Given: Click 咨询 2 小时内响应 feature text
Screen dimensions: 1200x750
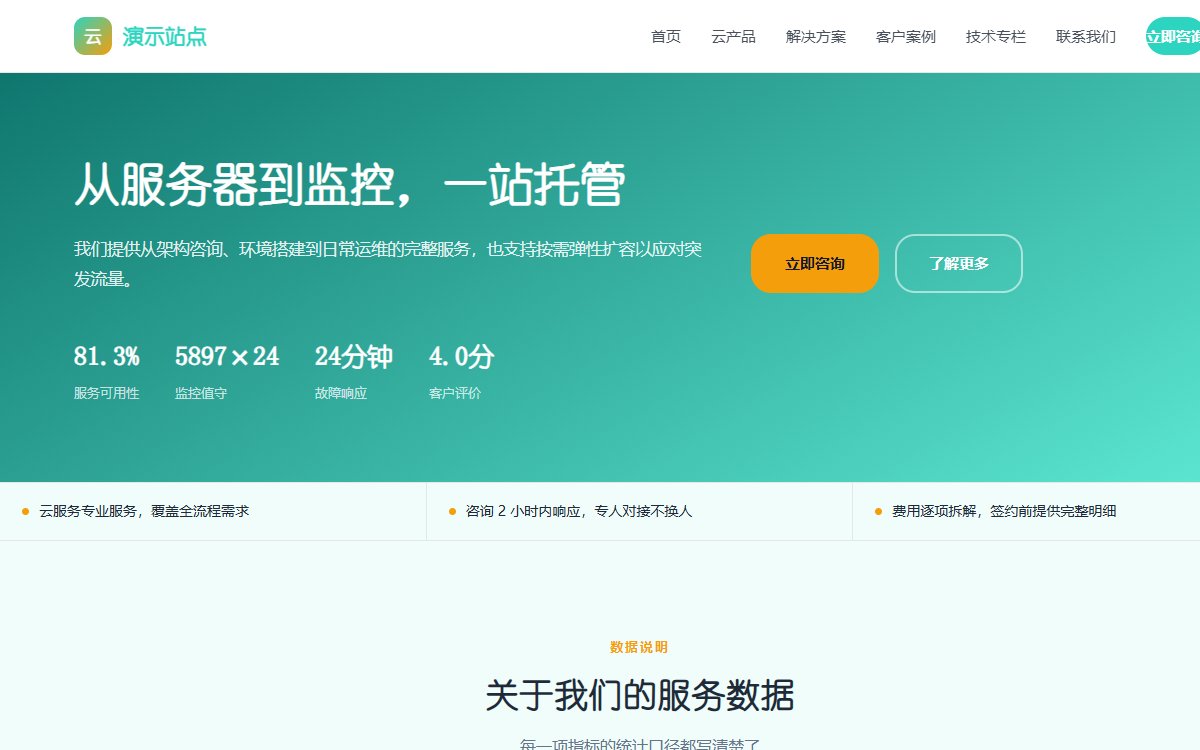Looking at the screenshot, I should 579,512.
